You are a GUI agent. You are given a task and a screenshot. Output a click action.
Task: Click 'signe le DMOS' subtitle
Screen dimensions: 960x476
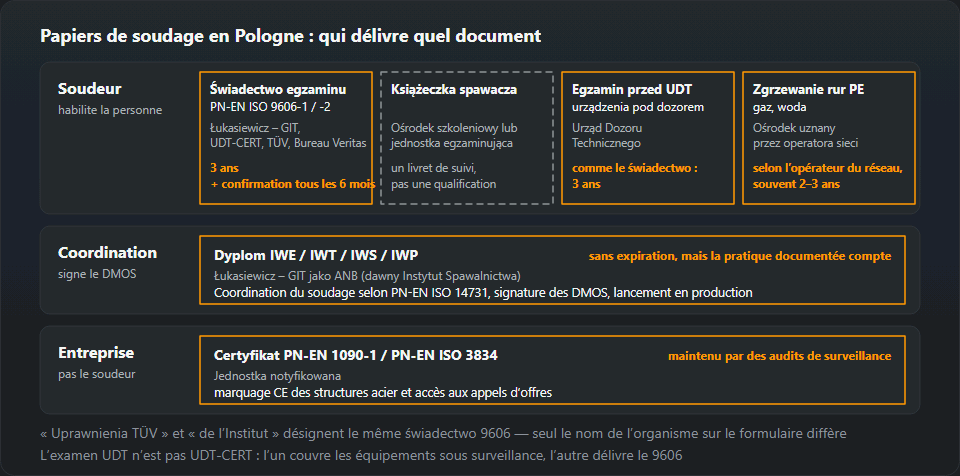click(x=97, y=274)
